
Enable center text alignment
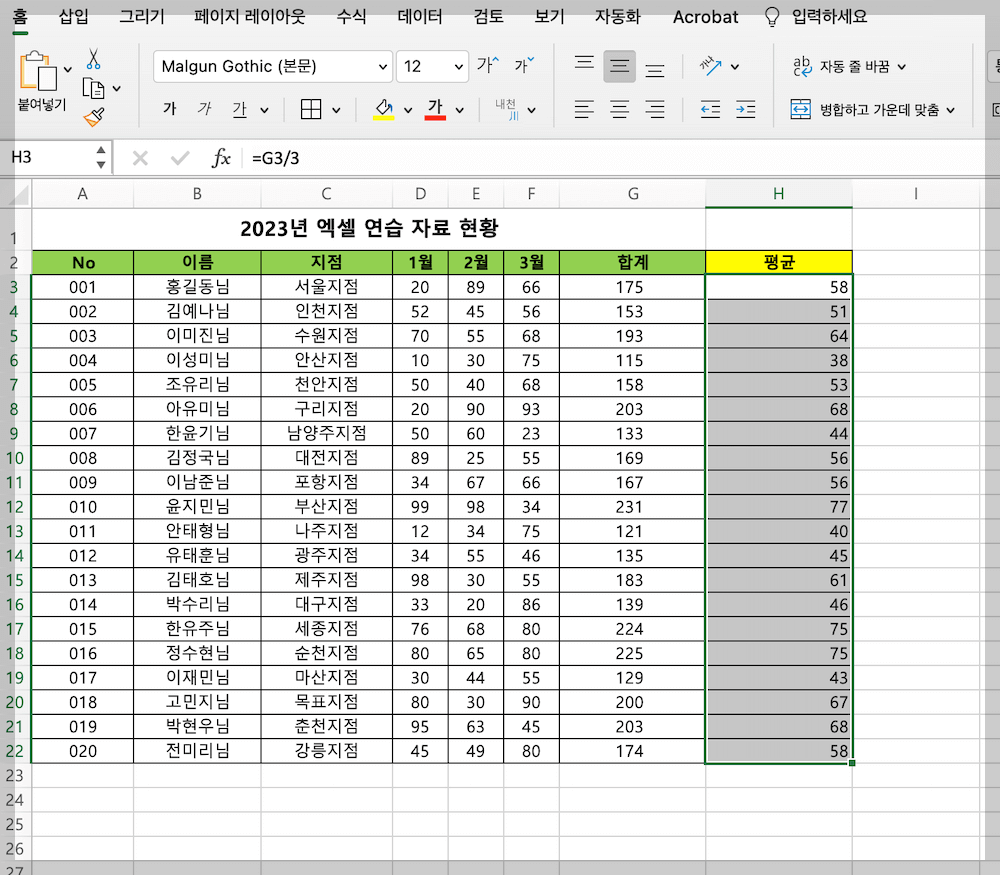point(619,108)
